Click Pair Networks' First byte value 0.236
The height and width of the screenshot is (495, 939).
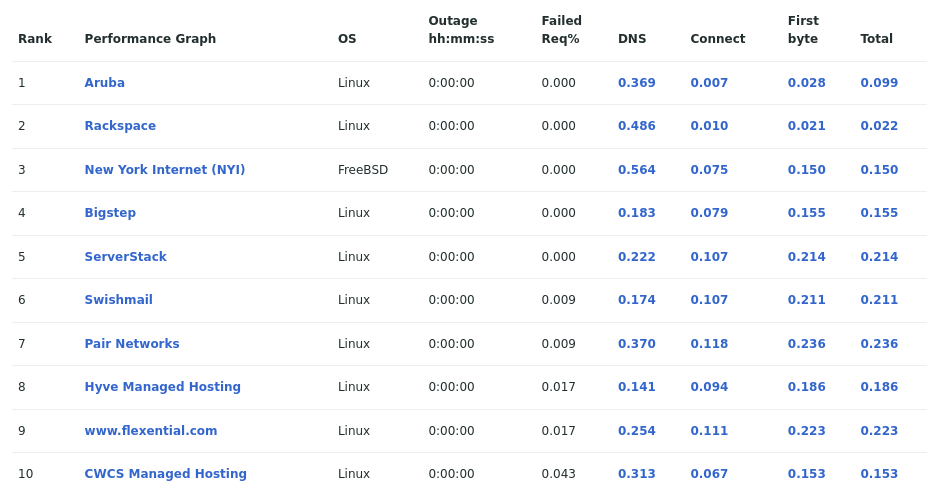pos(807,344)
